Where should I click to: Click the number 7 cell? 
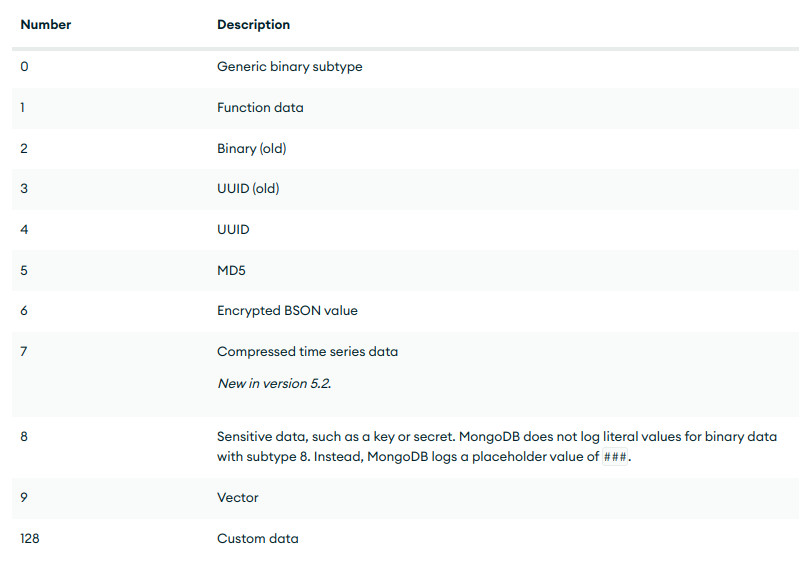click(x=24, y=352)
